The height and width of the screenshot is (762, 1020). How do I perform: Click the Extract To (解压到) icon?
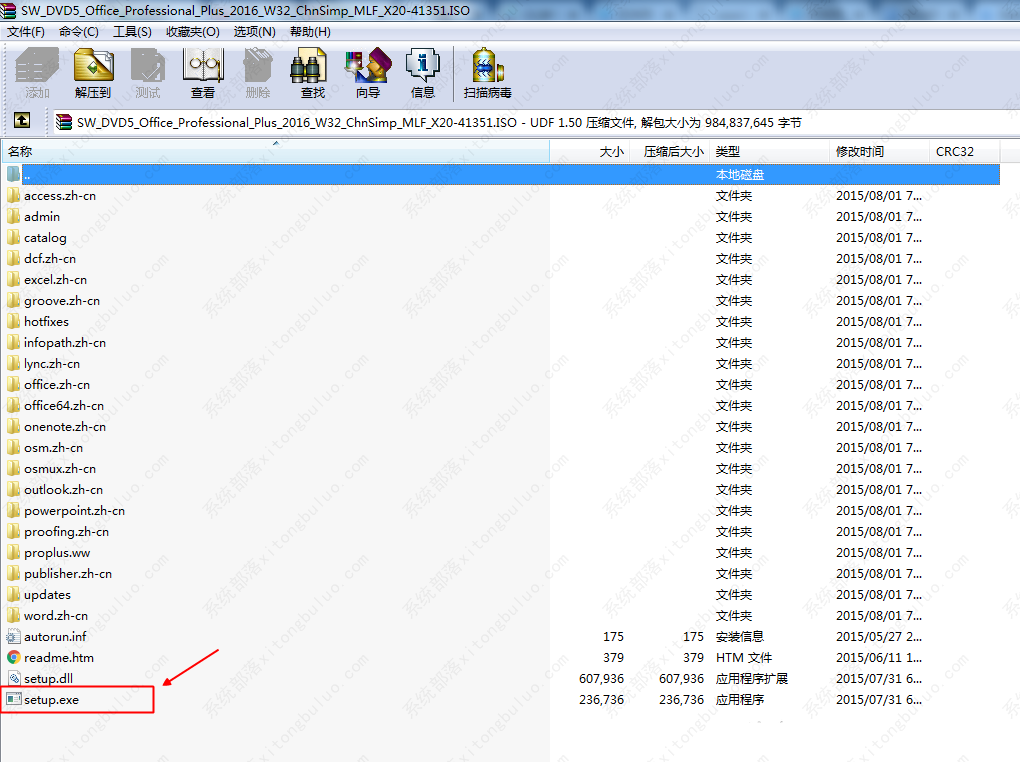click(x=93, y=66)
